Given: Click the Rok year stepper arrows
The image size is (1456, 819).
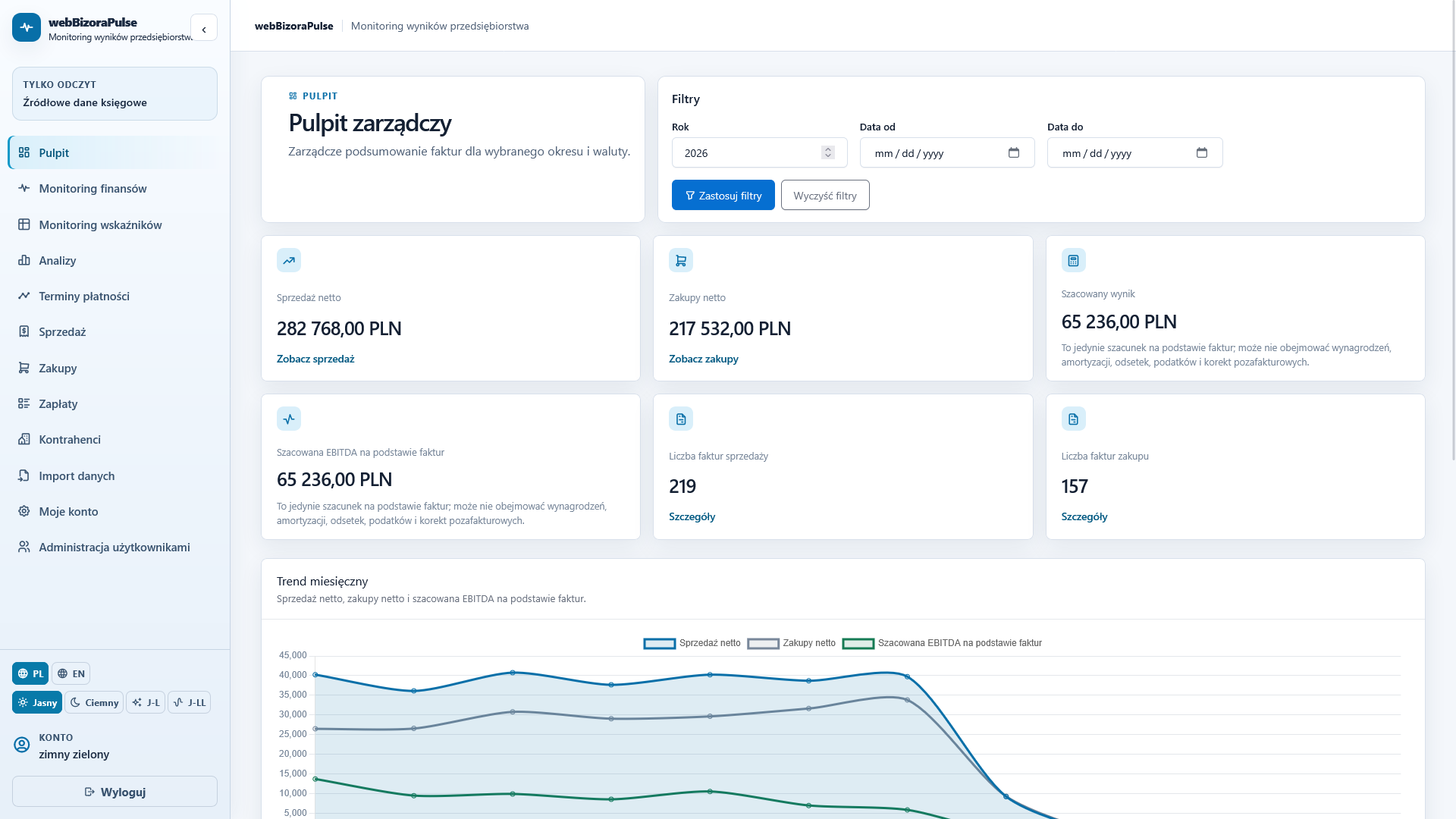Looking at the screenshot, I should click(828, 152).
